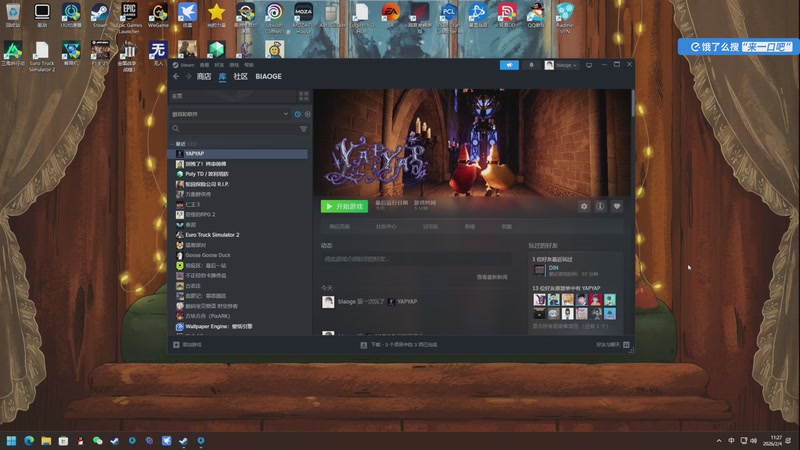Open downloads icon in Steam footer
The image size is (800, 450).
click(x=364, y=345)
